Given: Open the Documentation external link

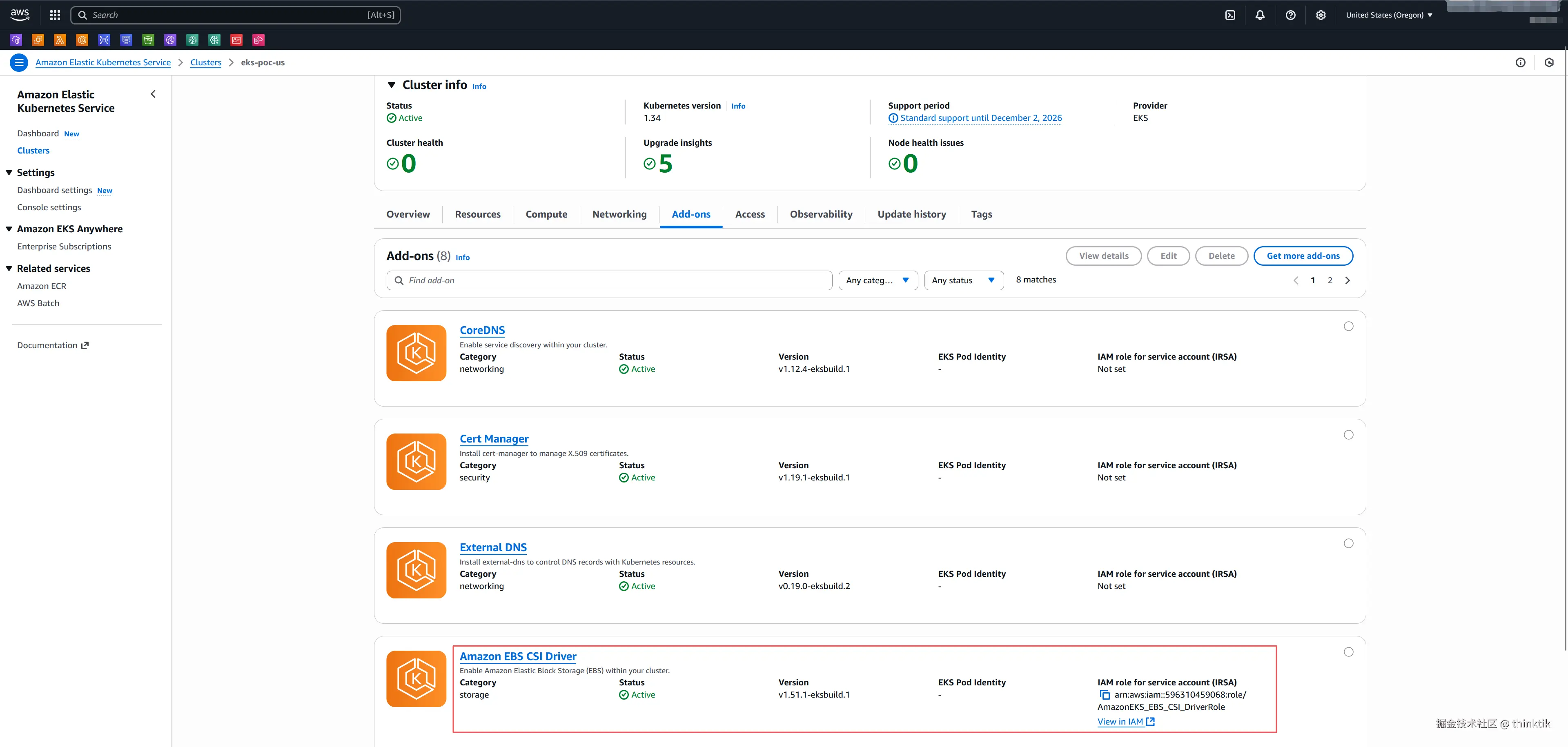Looking at the screenshot, I should coord(53,345).
